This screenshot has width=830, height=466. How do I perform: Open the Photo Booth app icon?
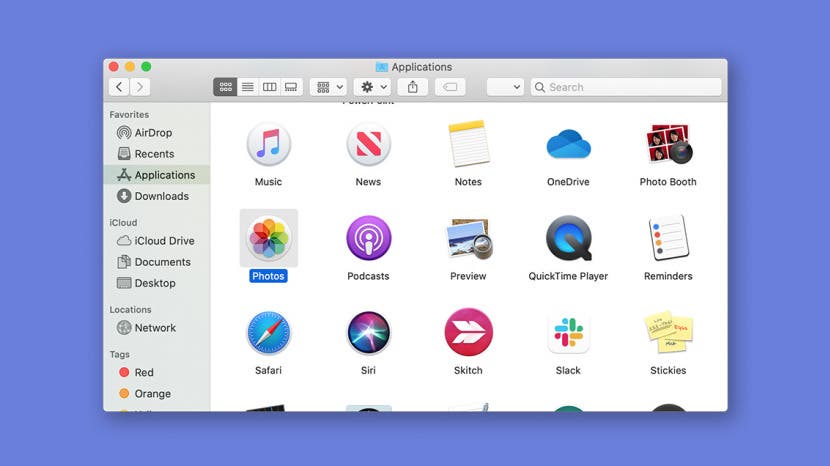(669, 144)
